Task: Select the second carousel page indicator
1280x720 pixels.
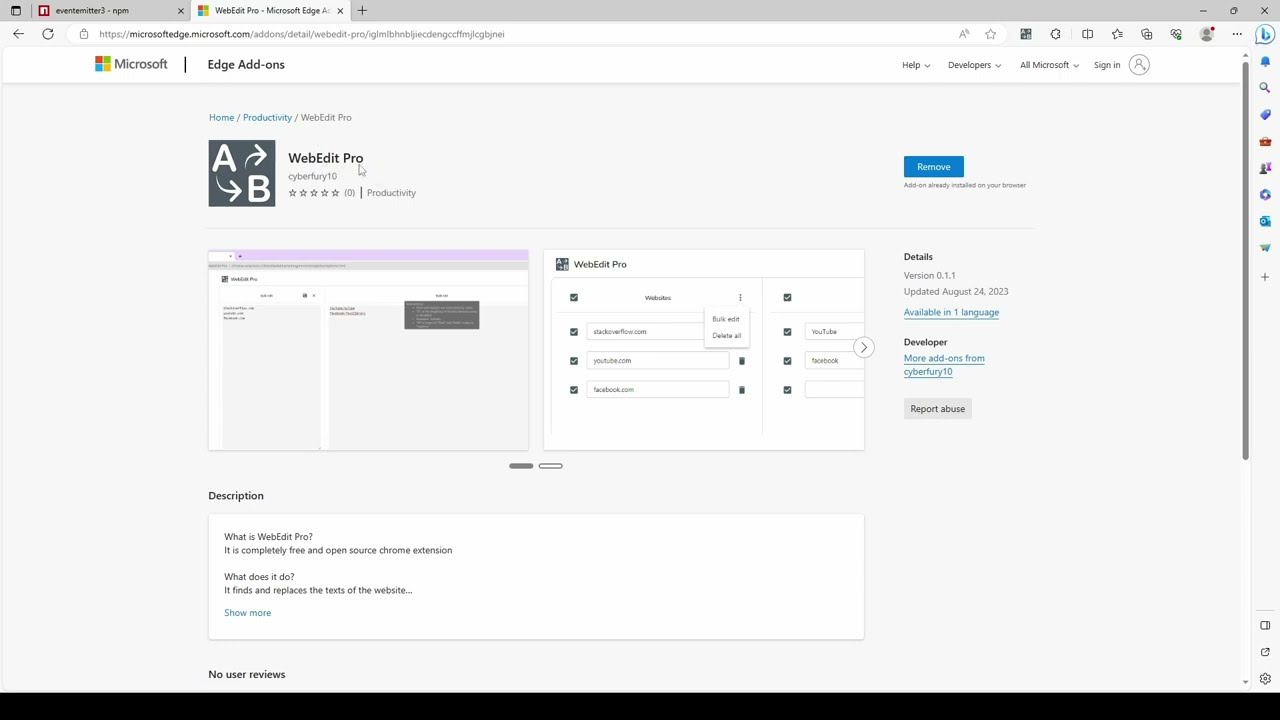Action: click(550, 466)
